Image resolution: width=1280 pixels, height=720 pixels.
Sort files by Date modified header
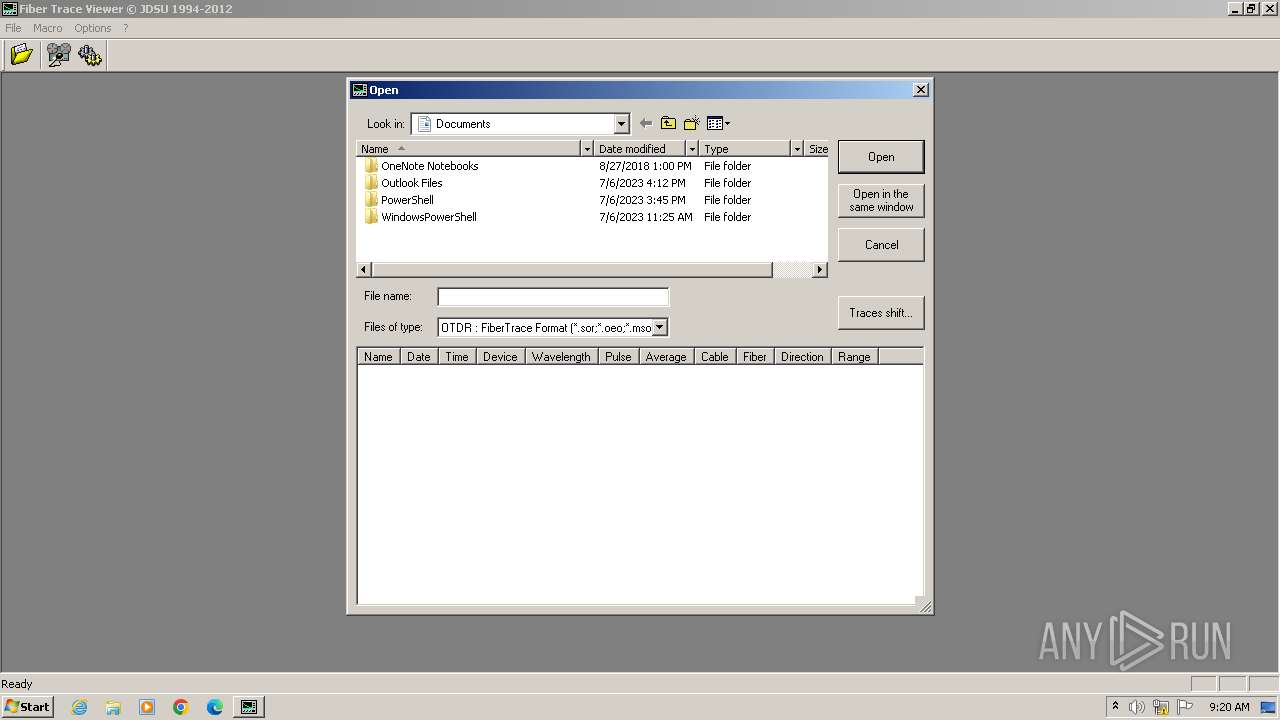pyautogui.click(x=639, y=149)
